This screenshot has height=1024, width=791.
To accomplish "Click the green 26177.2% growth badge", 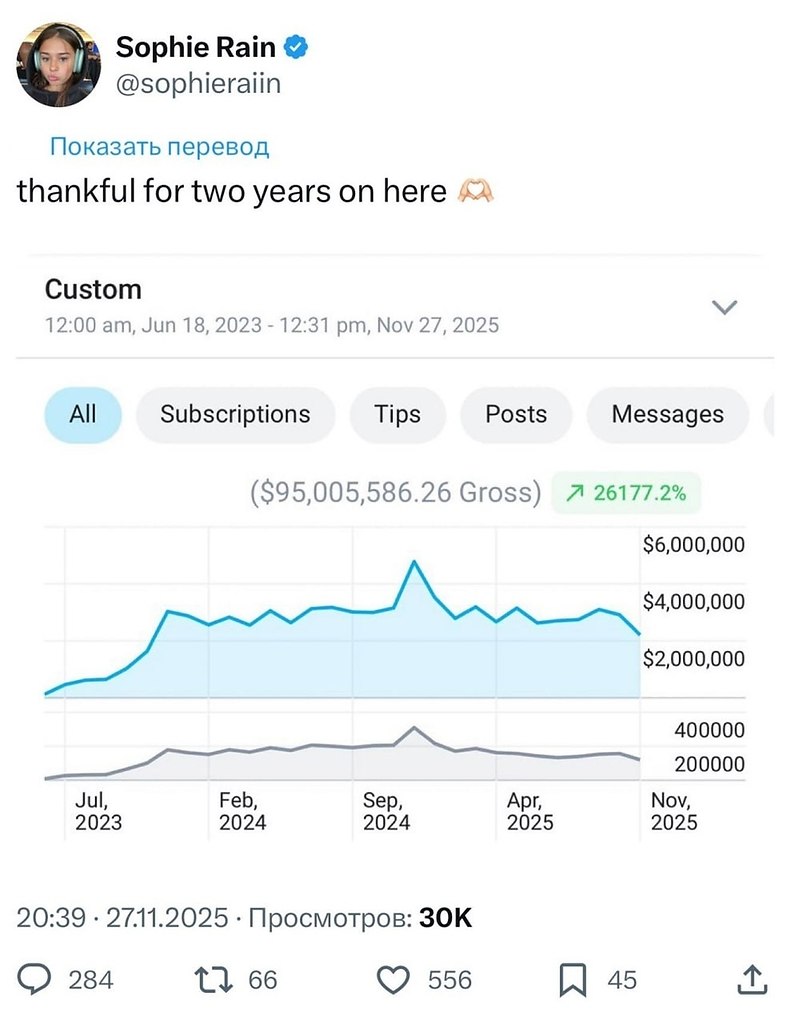I will coord(626,492).
